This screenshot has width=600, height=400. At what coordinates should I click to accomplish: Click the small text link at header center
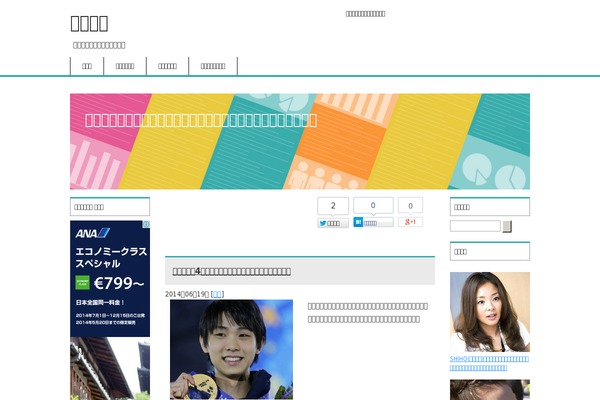tap(365, 14)
